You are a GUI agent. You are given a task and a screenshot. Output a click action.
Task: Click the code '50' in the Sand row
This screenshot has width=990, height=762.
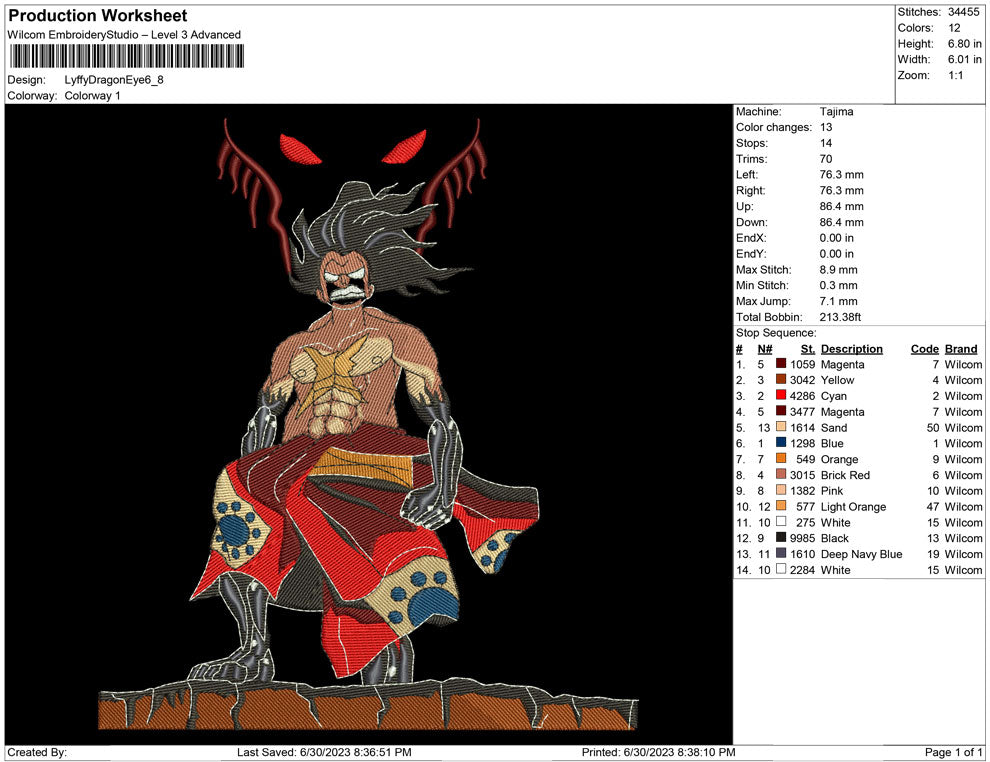point(933,427)
